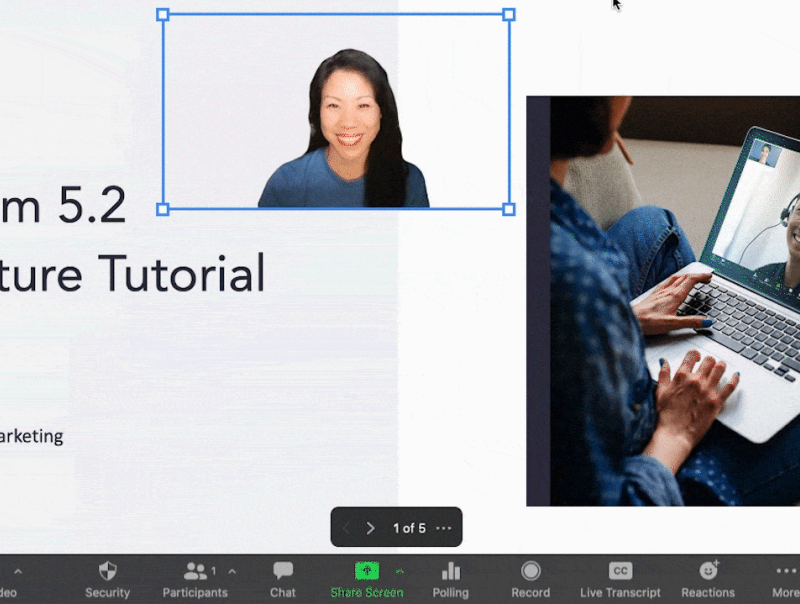Viewport: 800px width, 604px height.
Task: Go to the previous slide
Action: point(346,528)
